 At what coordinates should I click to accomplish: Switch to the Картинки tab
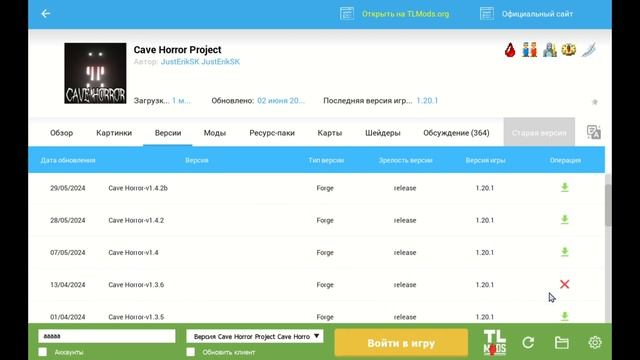[114, 133]
